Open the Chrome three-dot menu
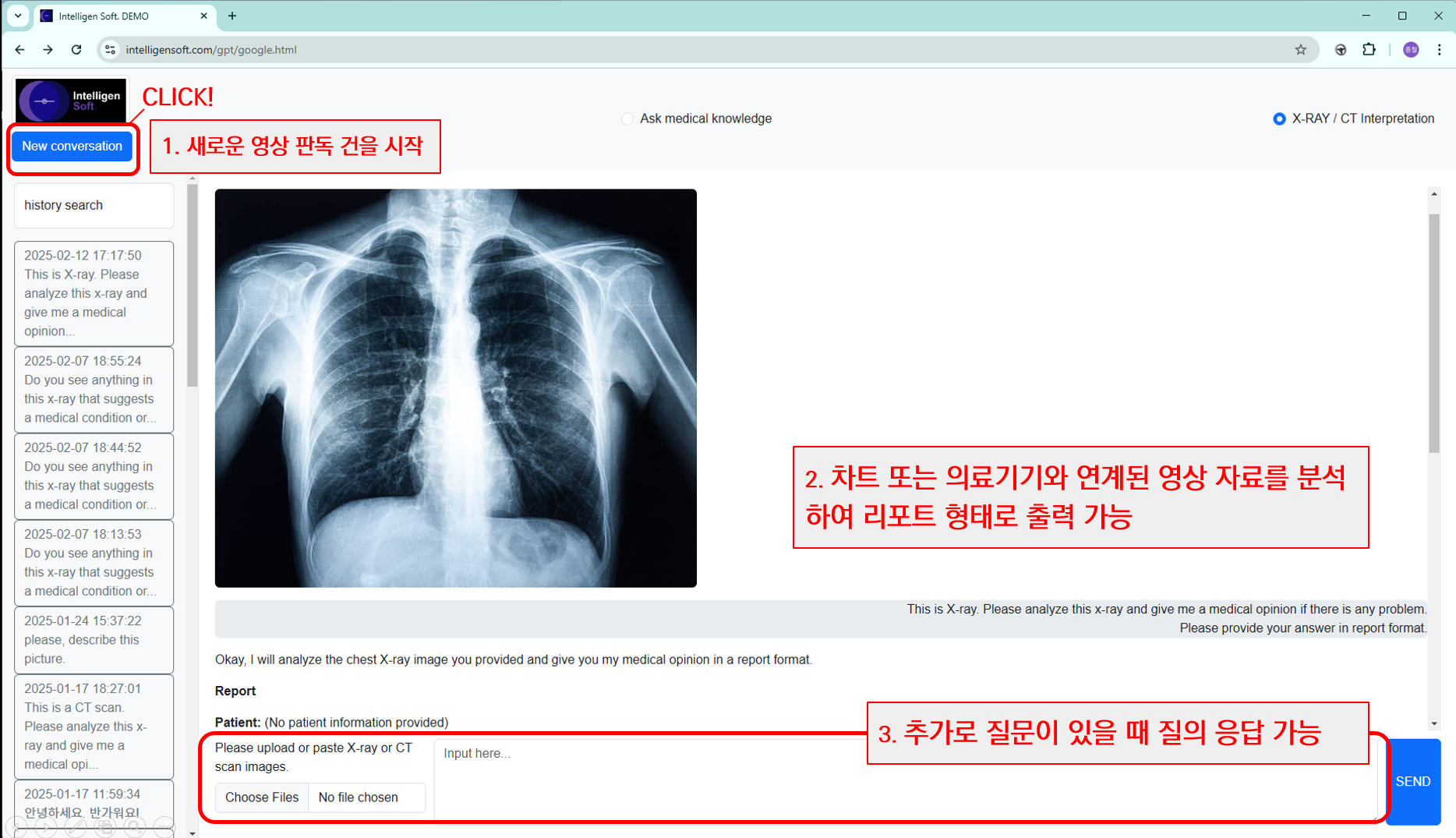Viewport: 1456px width, 838px height. [1439, 50]
